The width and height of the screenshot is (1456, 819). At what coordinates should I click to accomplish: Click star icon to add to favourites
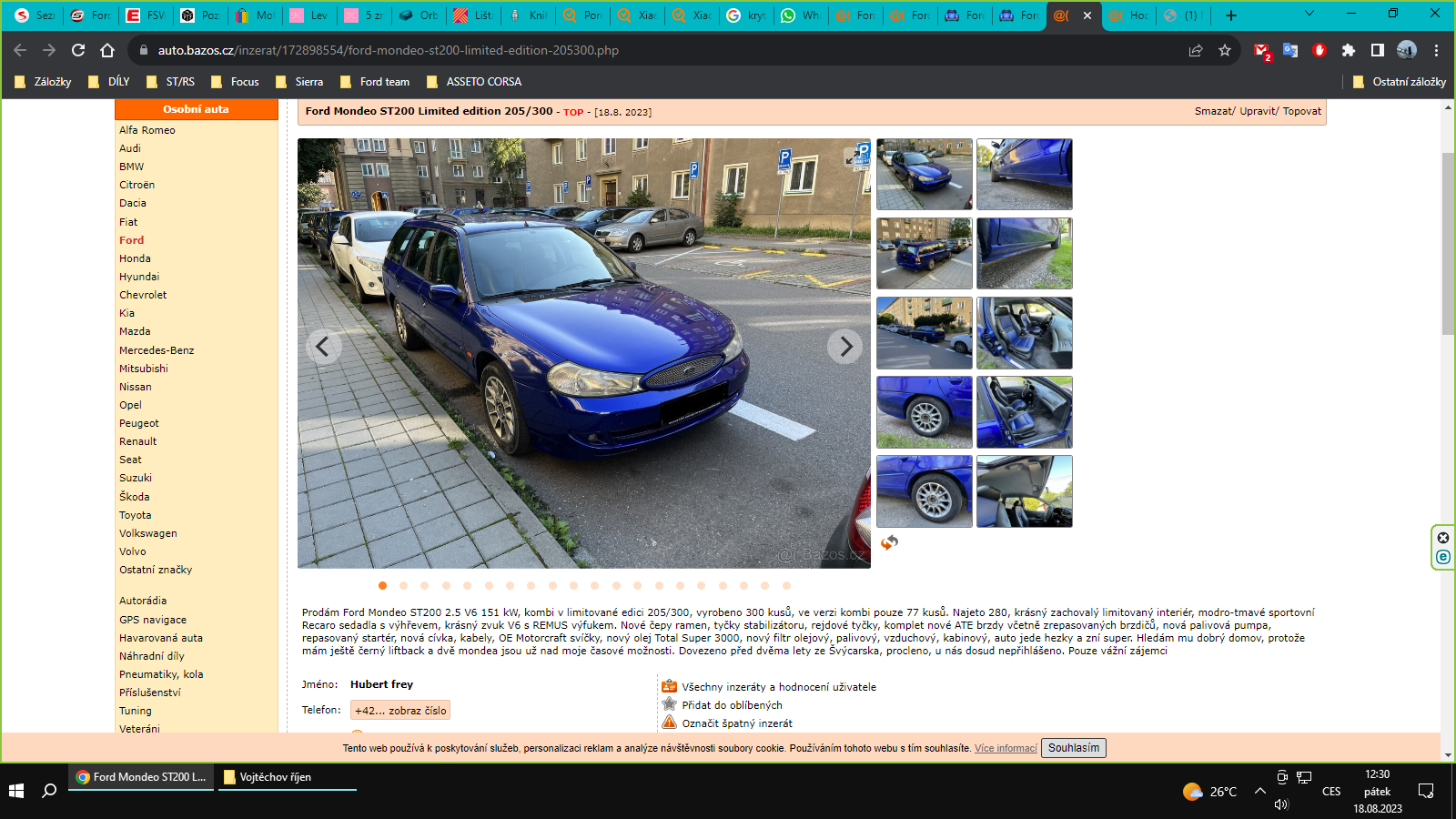click(669, 704)
